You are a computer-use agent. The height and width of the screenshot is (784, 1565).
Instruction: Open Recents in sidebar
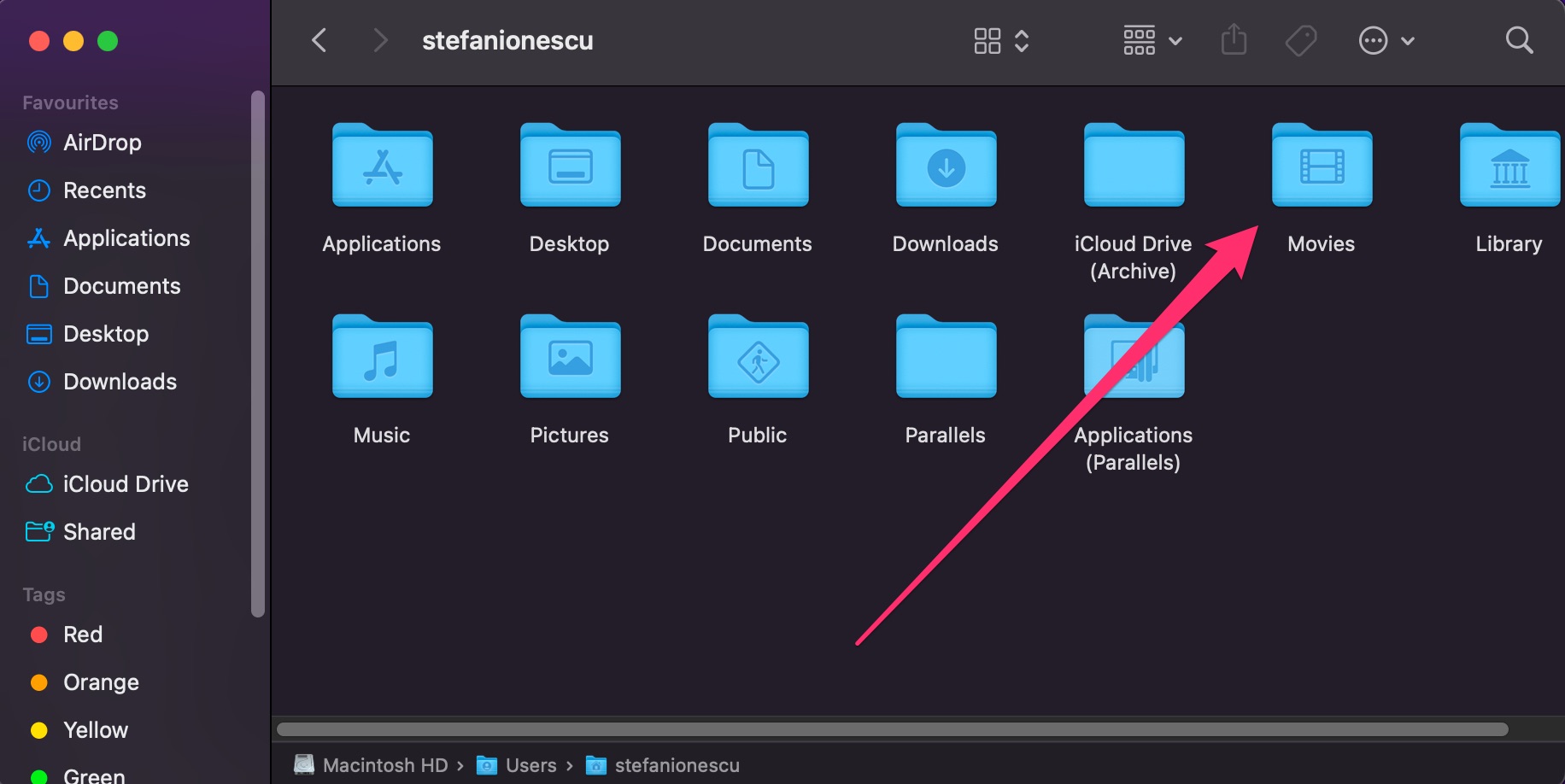pyautogui.click(x=104, y=190)
